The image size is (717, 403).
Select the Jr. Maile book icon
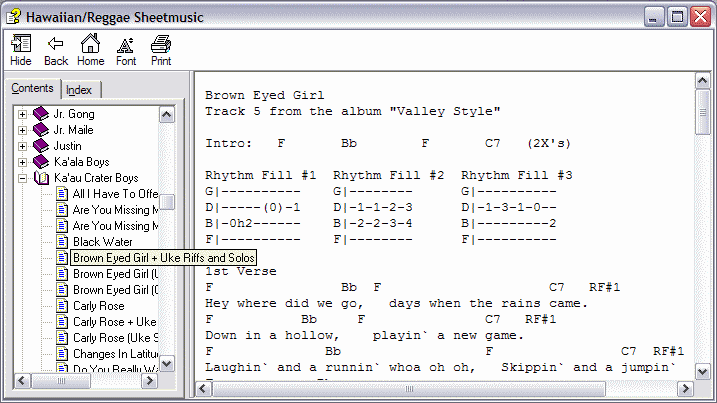tap(41, 129)
